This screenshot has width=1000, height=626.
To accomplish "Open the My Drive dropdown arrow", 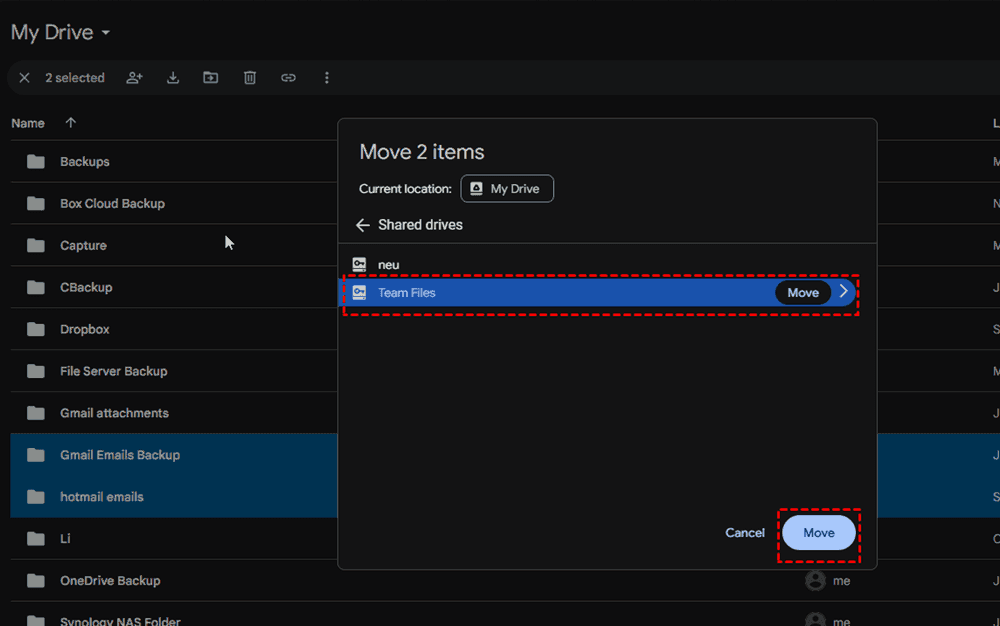I will tap(106, 33).
